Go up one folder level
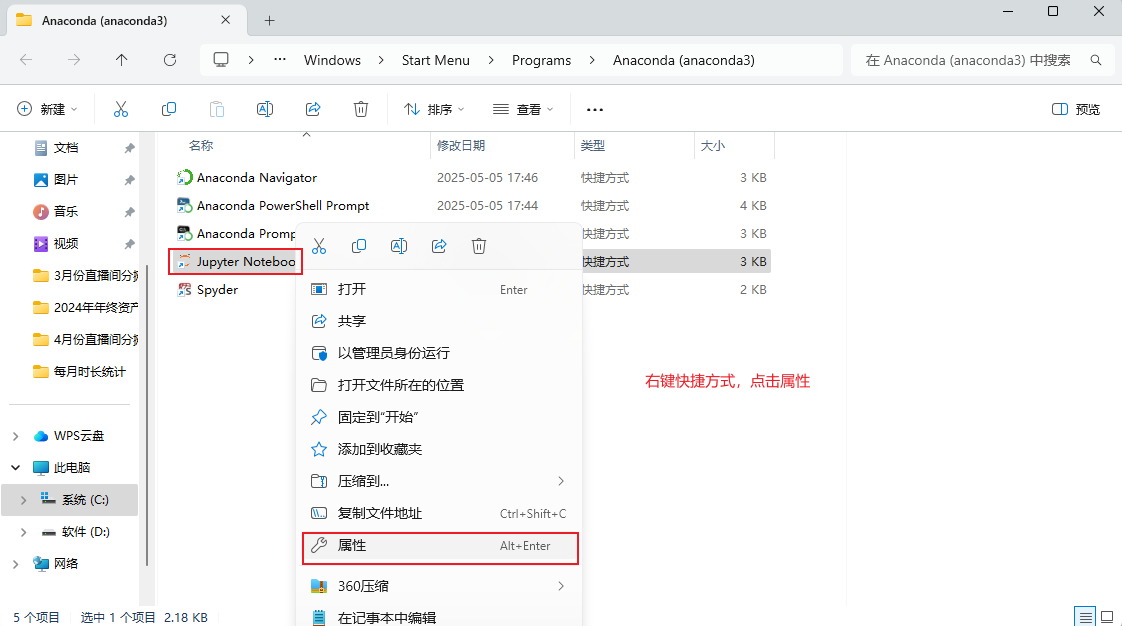 pyautogui.click(x=122, y=60)
